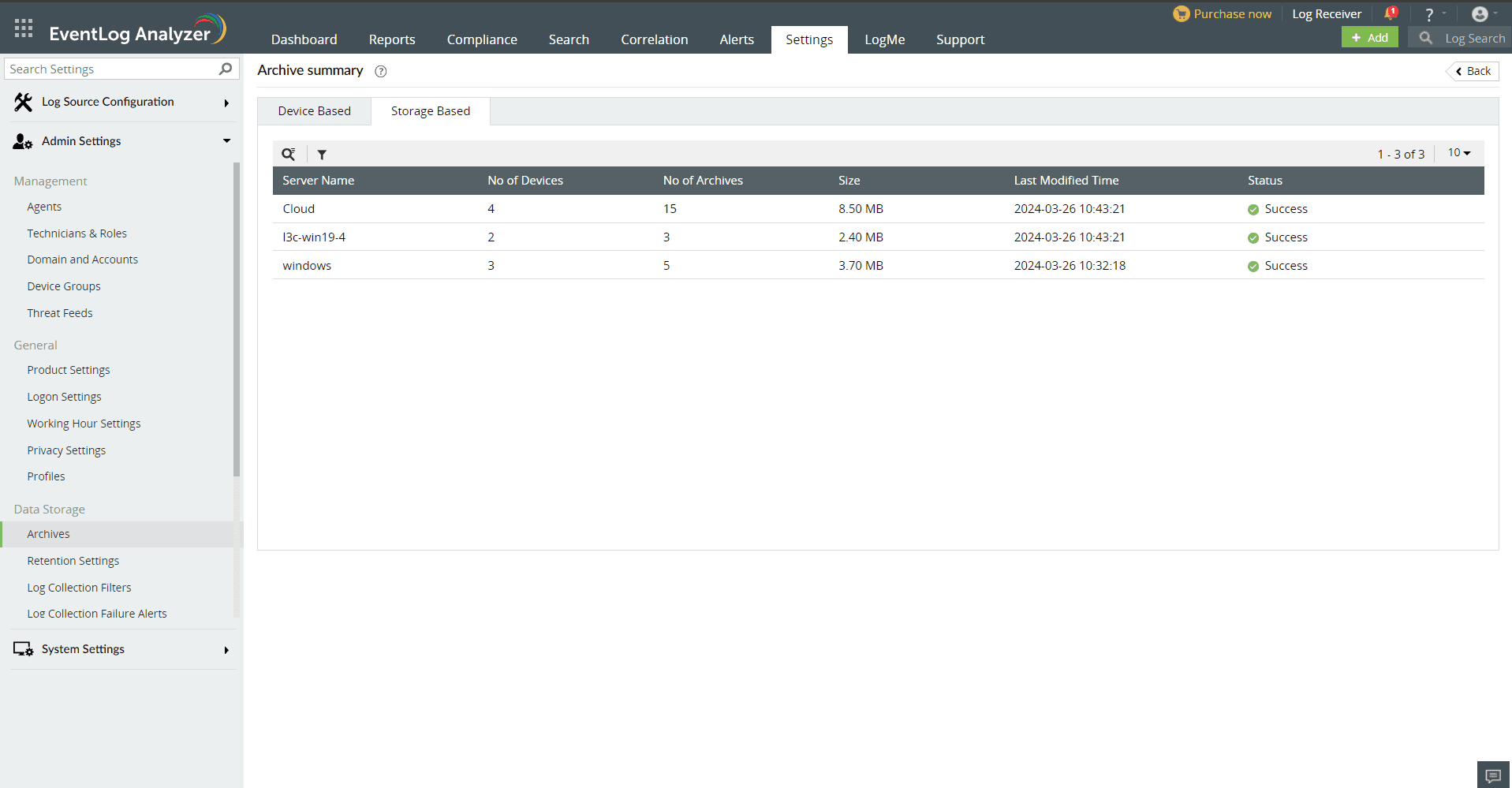
Task: Click the Success status icon for windows
Action: (x=1253, y=267)
